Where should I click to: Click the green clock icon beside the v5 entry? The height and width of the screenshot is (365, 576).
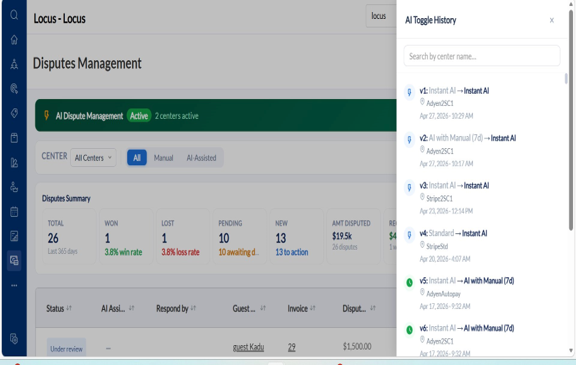click(409, 282)
